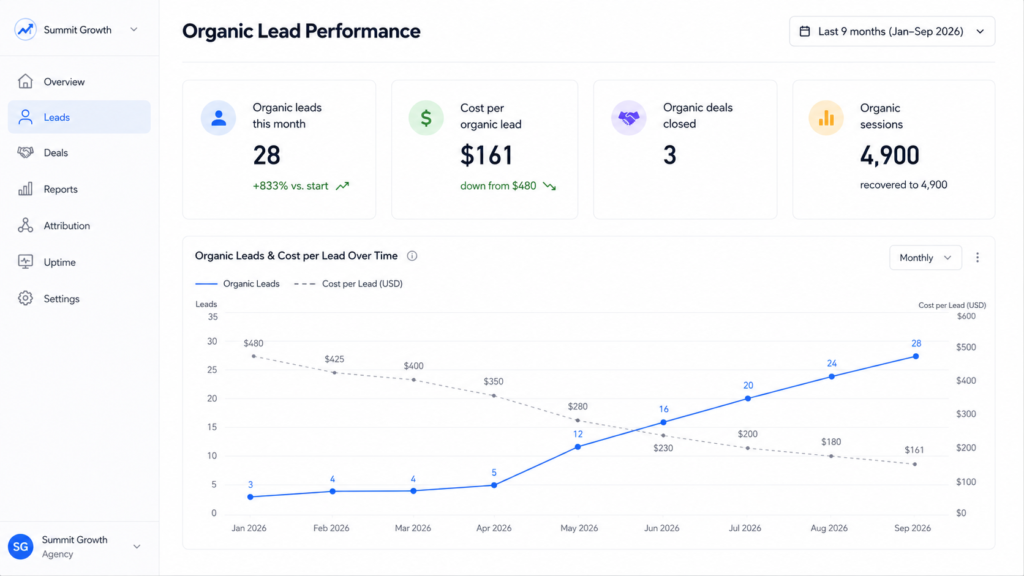Click the $161 cost per lead value
This screenshot has height=576, width=1024.
[x=487, y=155]
